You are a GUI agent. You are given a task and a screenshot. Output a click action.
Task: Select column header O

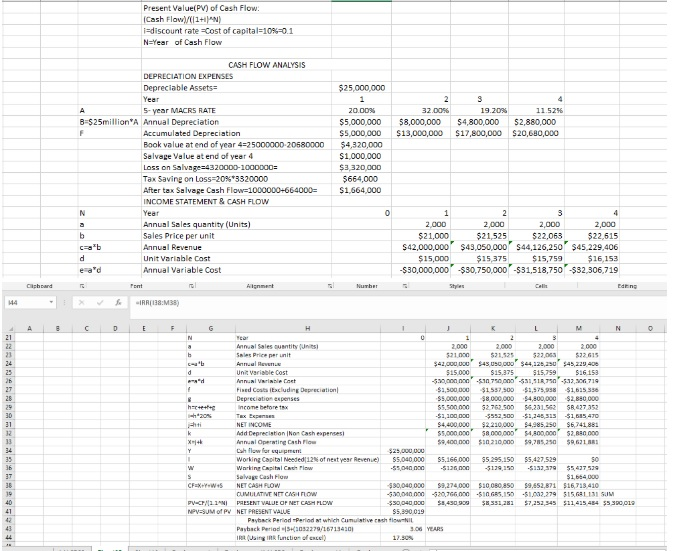pos(650,329)
